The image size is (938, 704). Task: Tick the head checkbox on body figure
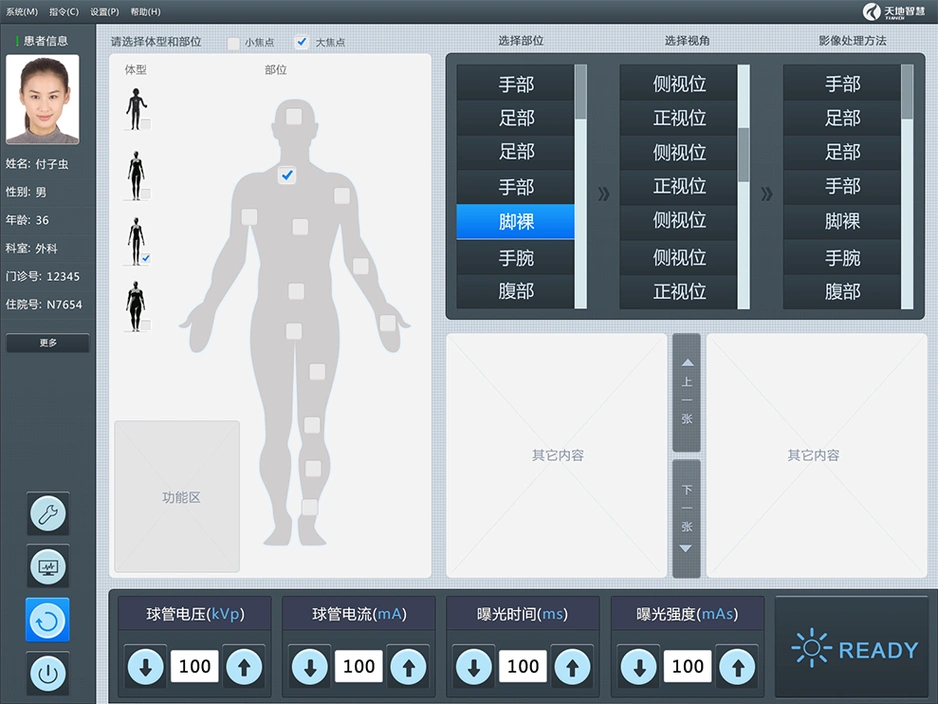tap(293, 116)
